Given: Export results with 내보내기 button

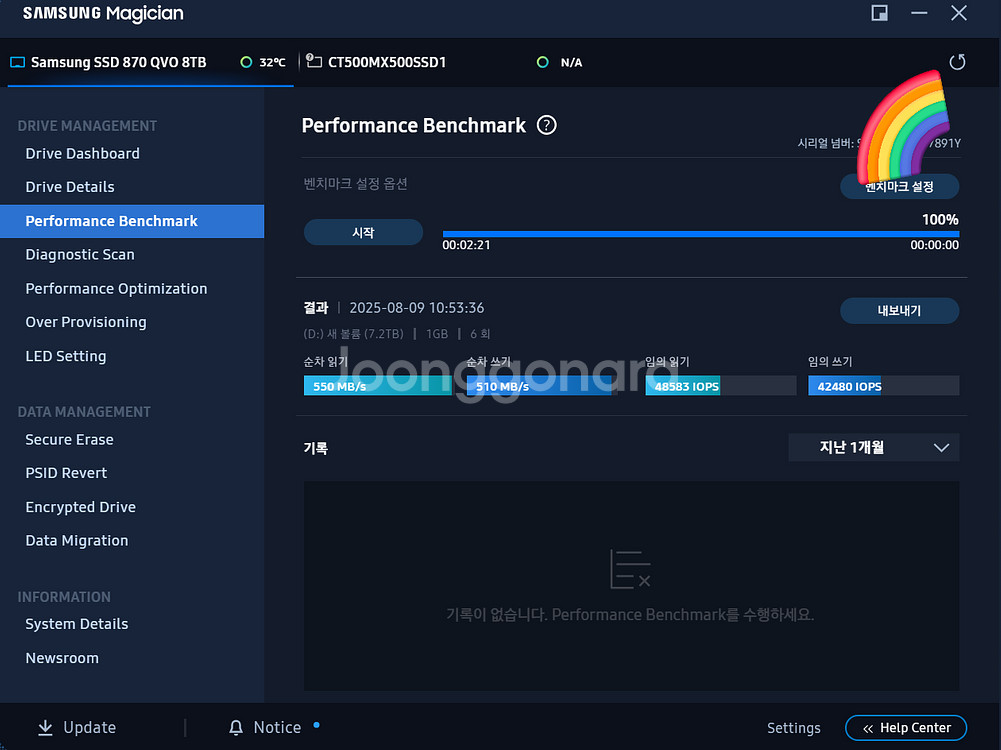Looking at the screenshot, I should [899, 311].
